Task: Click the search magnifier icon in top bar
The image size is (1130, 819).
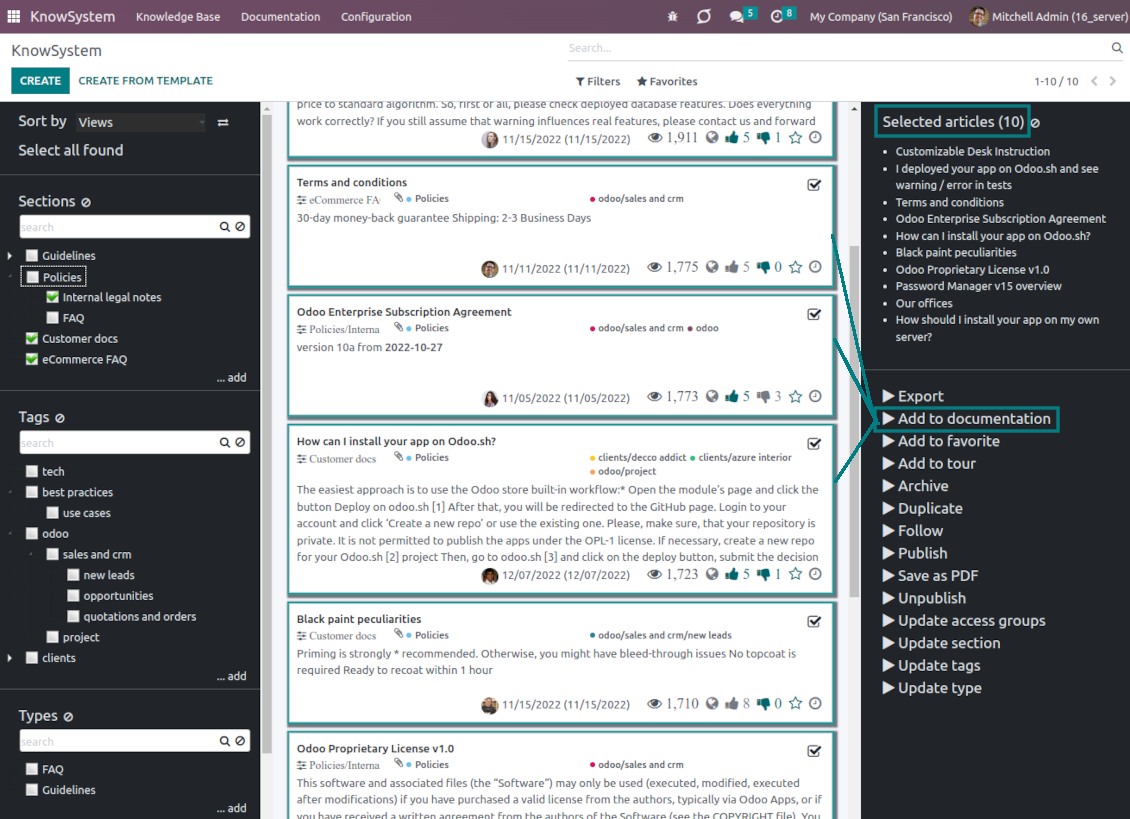Action: (1117, 48)
